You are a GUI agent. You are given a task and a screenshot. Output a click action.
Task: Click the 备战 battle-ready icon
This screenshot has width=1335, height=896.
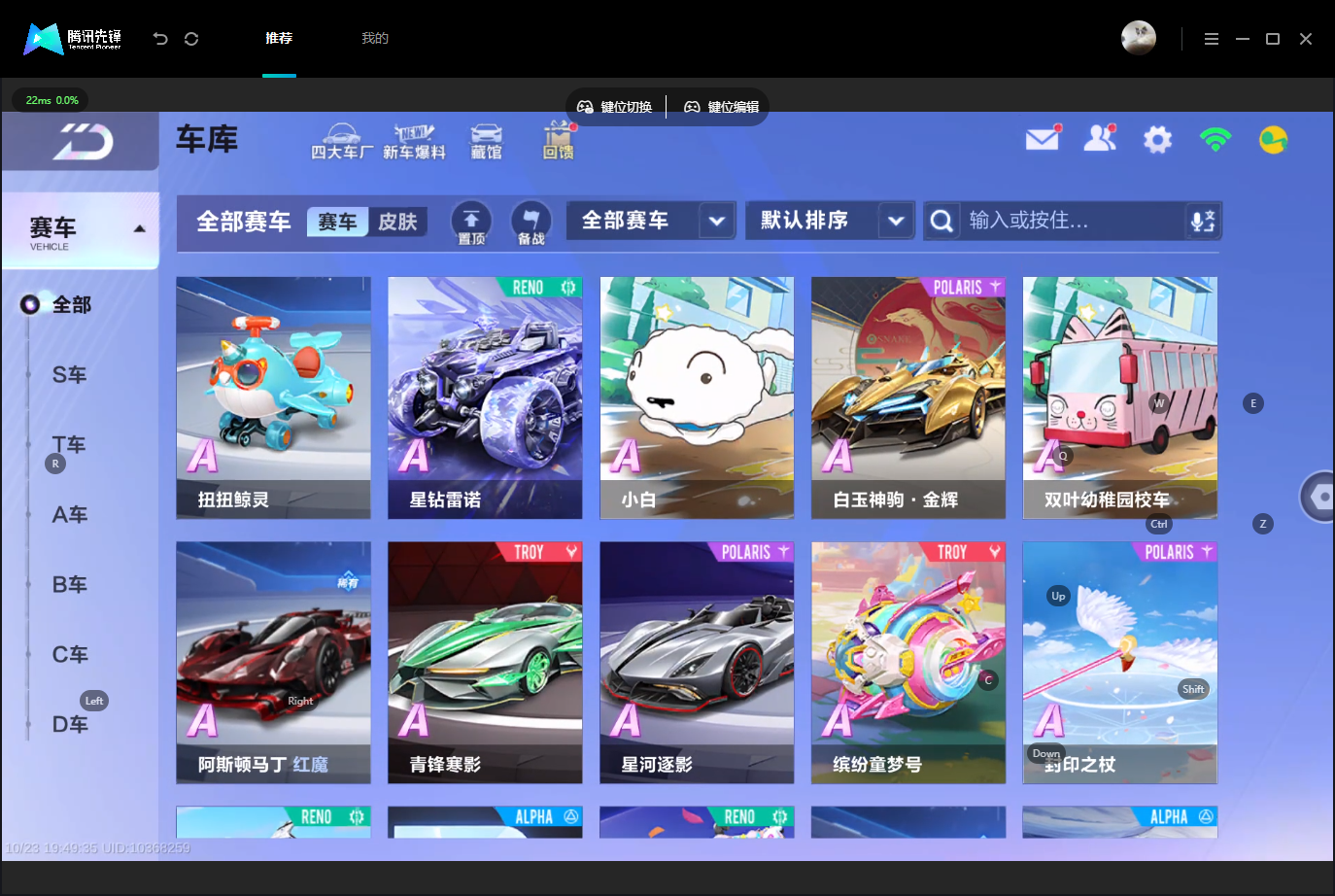click(531, 223)
